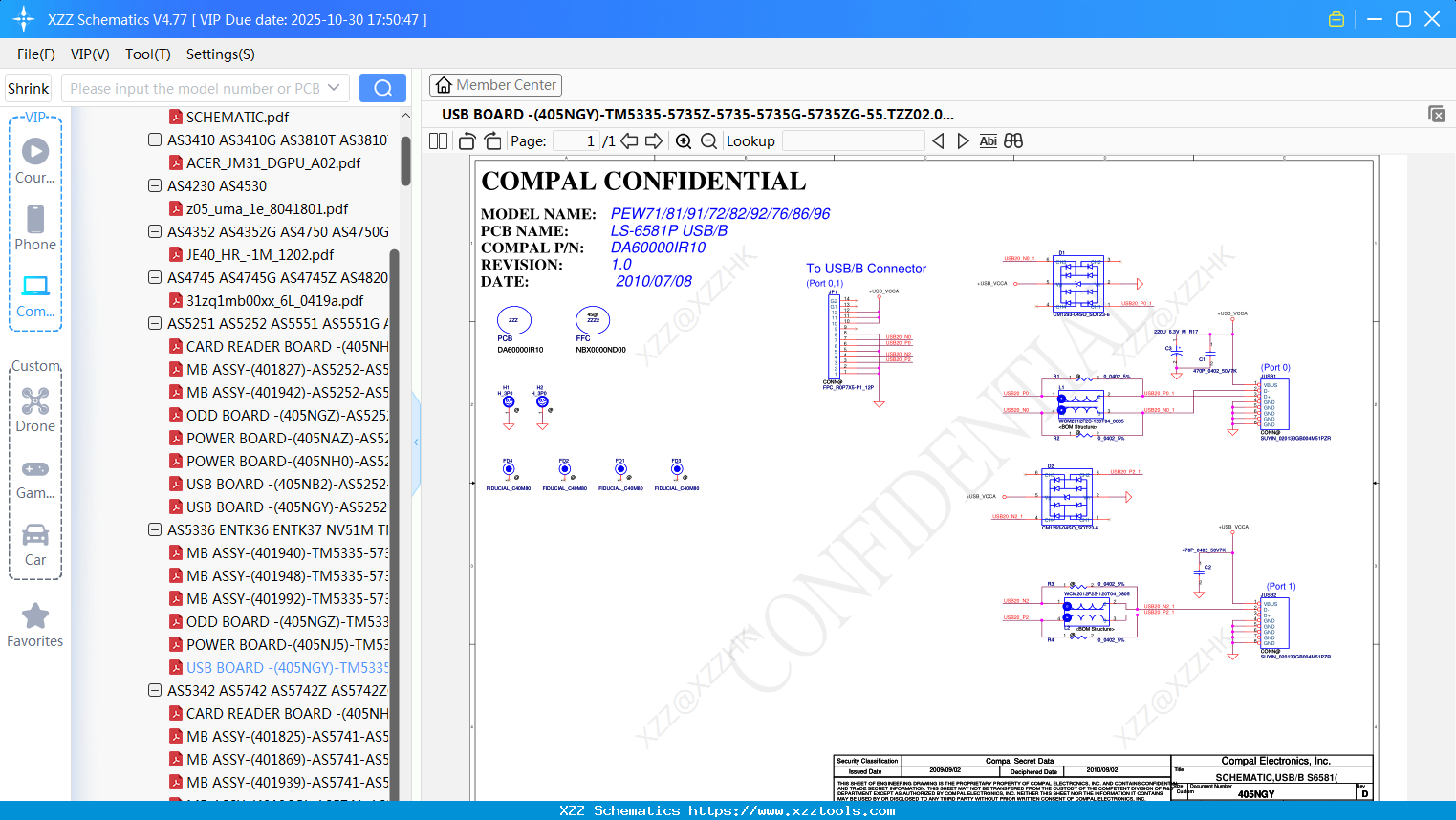Open POWER BOARD-(405NJ5)-TM53 file
1456x820 pixels.
(x=287, y=644)
